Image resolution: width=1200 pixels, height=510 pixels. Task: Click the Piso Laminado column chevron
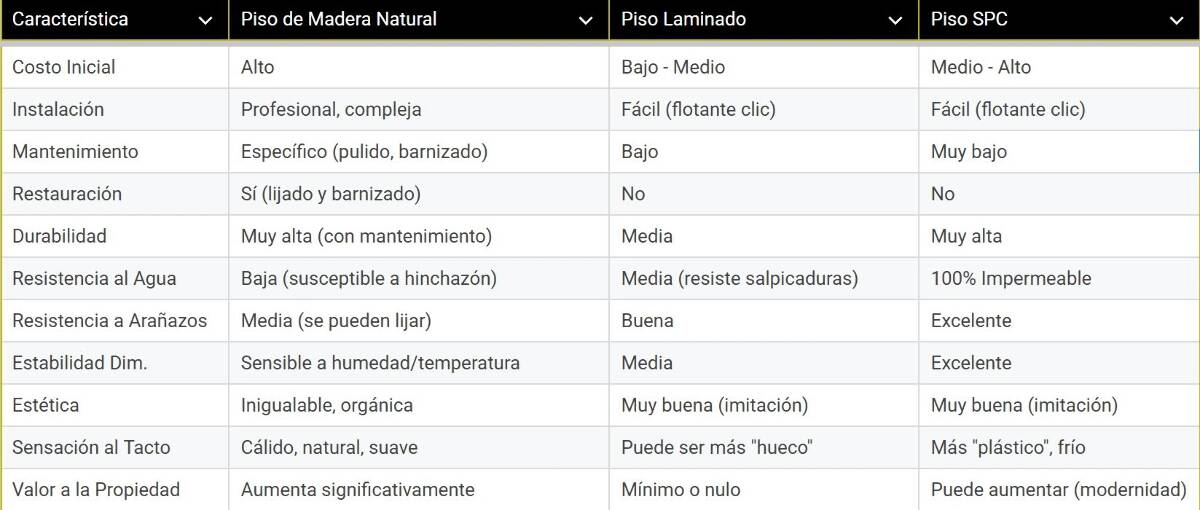point(896,21)
